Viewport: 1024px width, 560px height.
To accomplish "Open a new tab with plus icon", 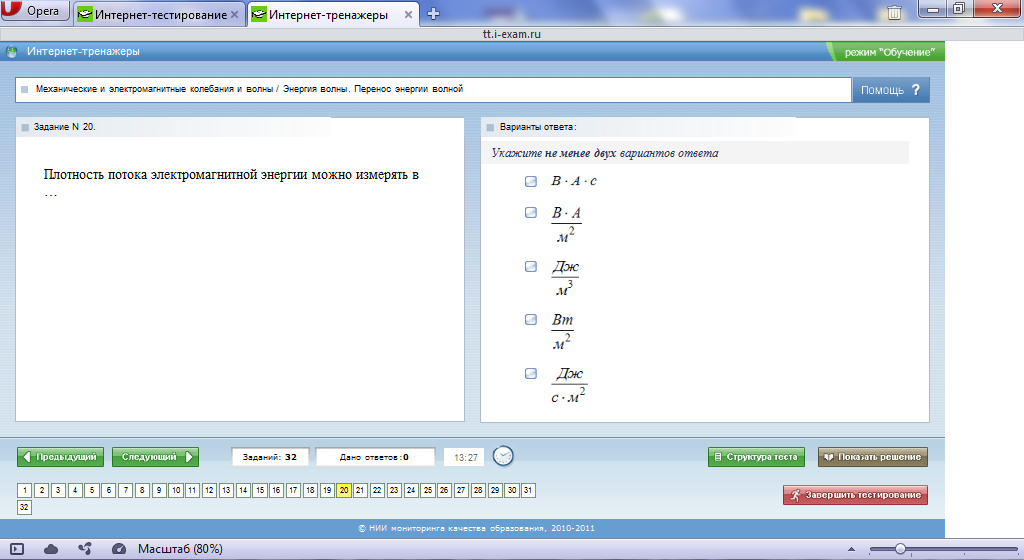I will point(433,14).
